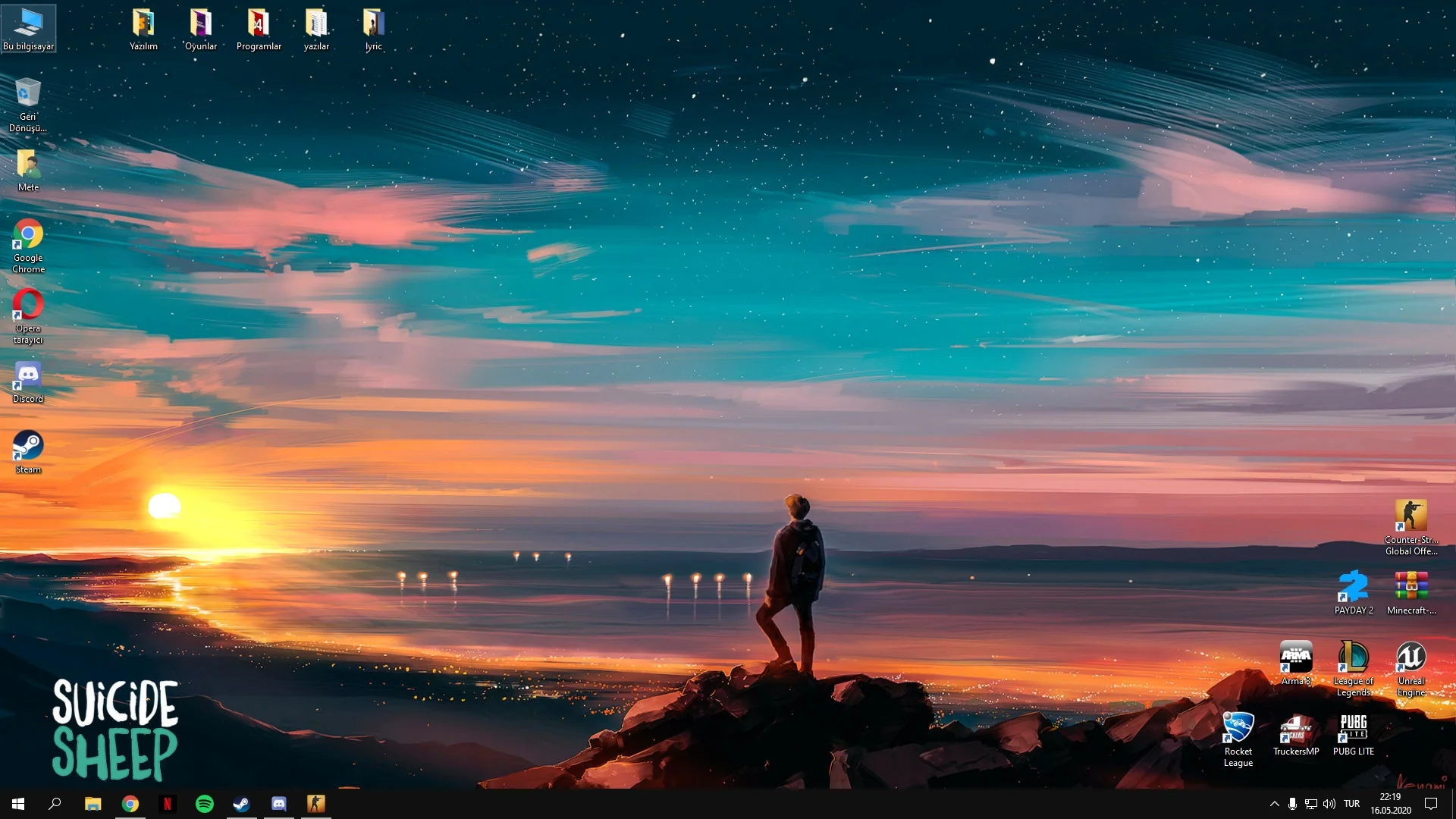
Task: Click the taskbar search magnifier
Action: pyautogui.click(x=55, y=804)
